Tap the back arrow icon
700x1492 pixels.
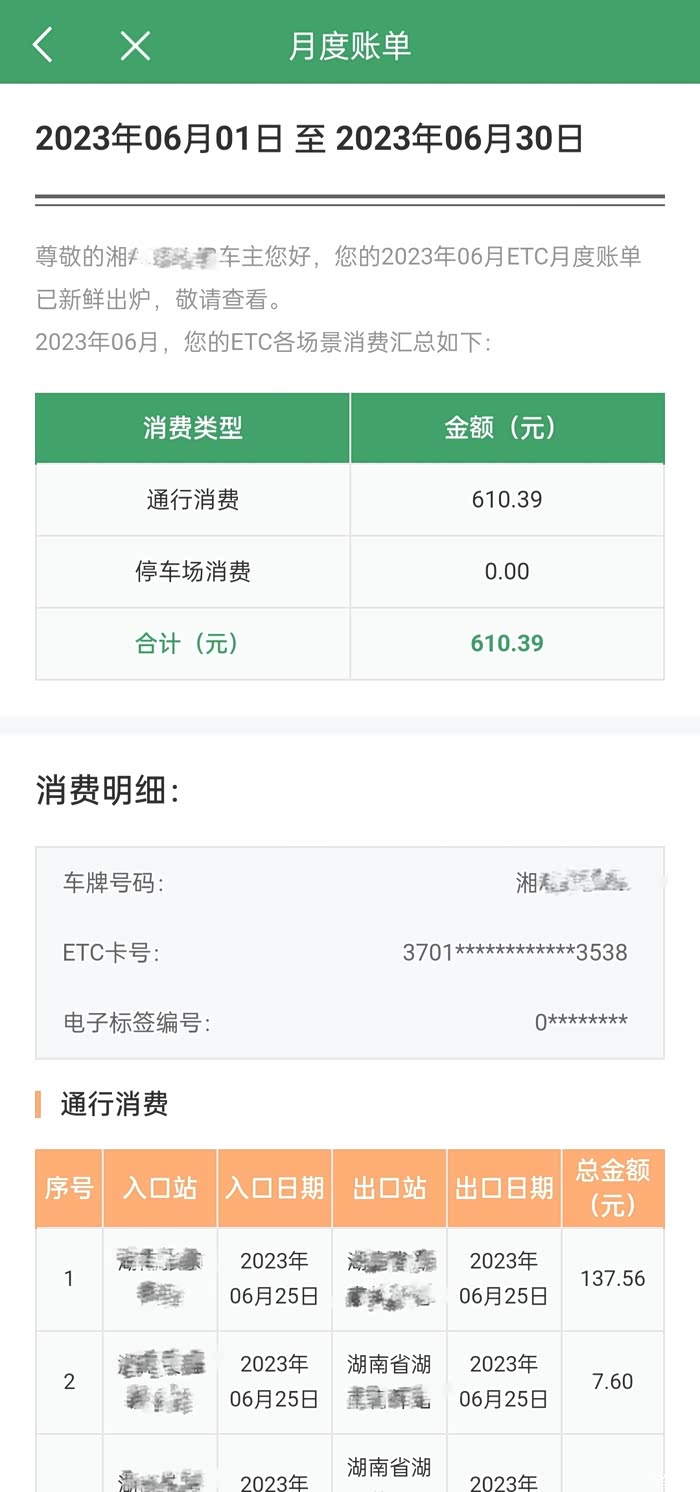(x=43, y=45)
